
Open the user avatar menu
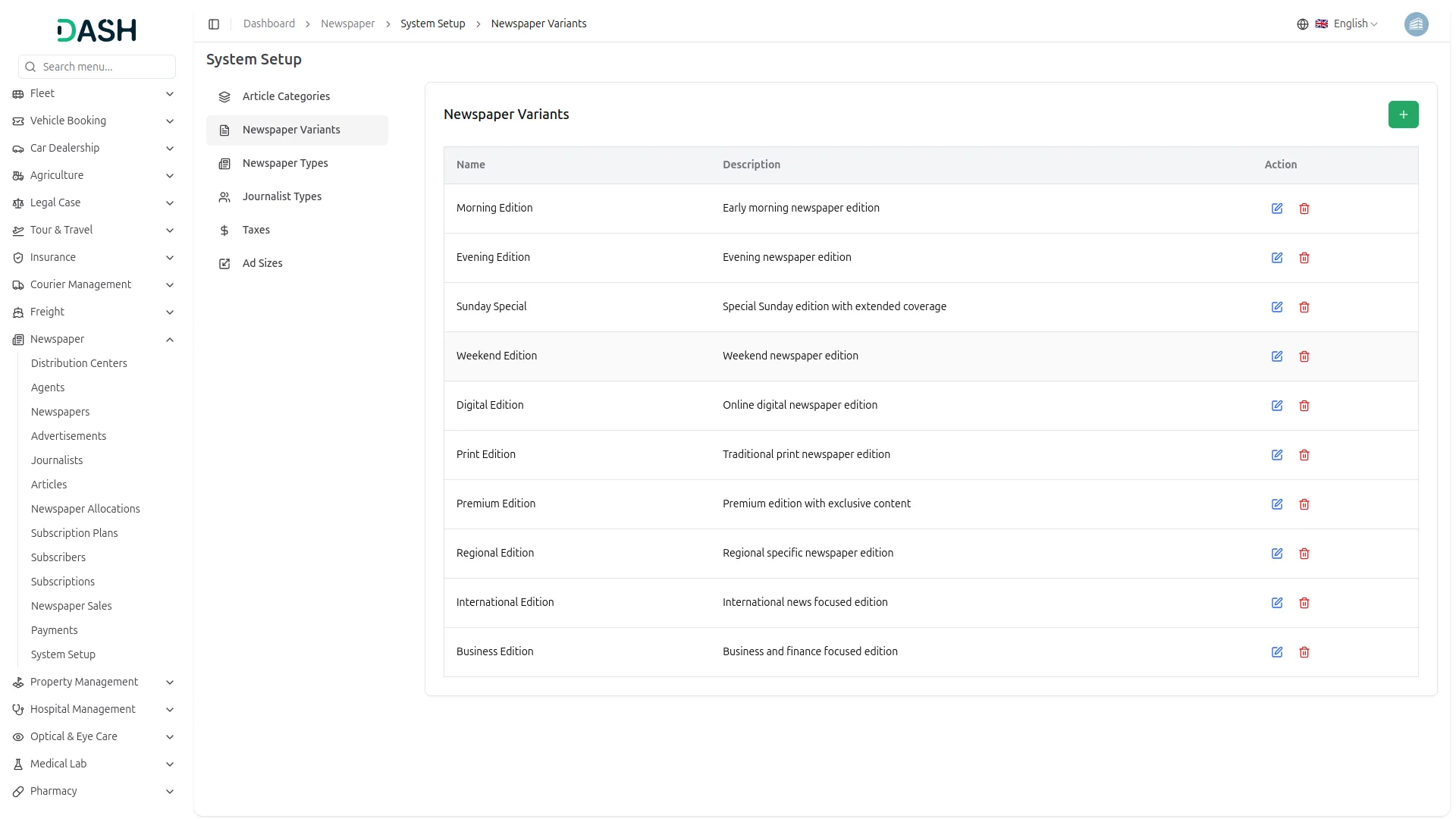pyautogui.click(x=1416, y=24)
